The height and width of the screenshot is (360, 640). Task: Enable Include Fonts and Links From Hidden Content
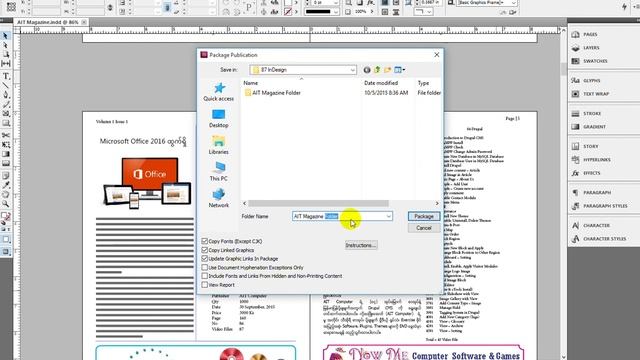tap(204, 276)
